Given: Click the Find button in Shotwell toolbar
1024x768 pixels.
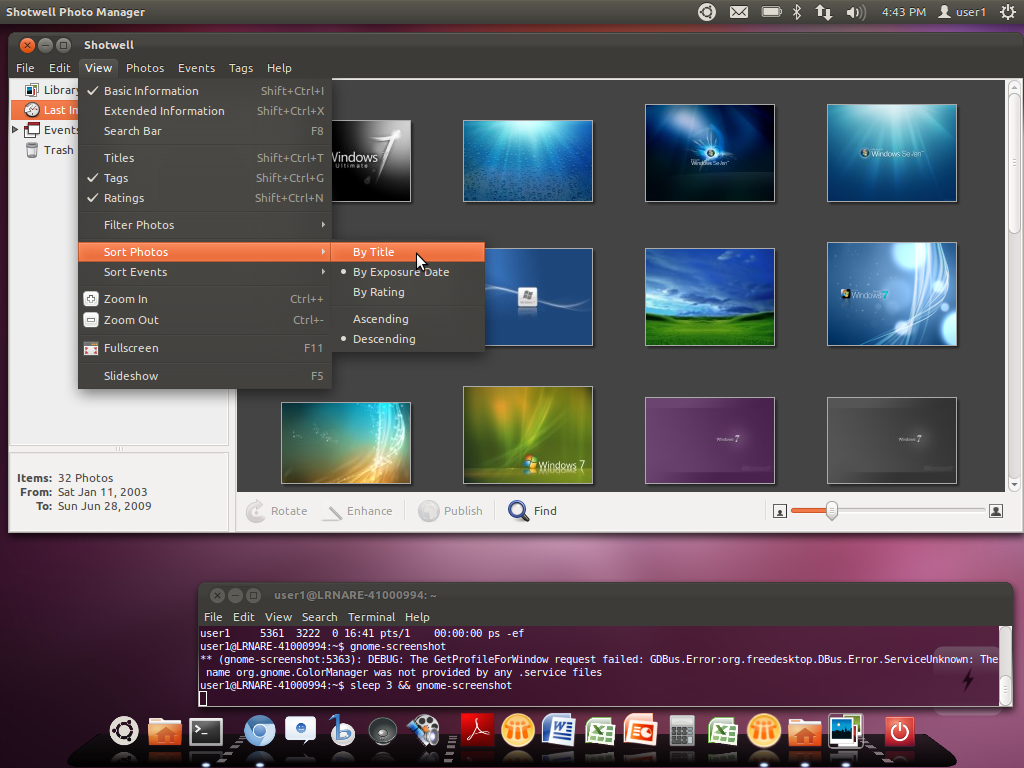Looking at the screenshot, I should 532,511.
